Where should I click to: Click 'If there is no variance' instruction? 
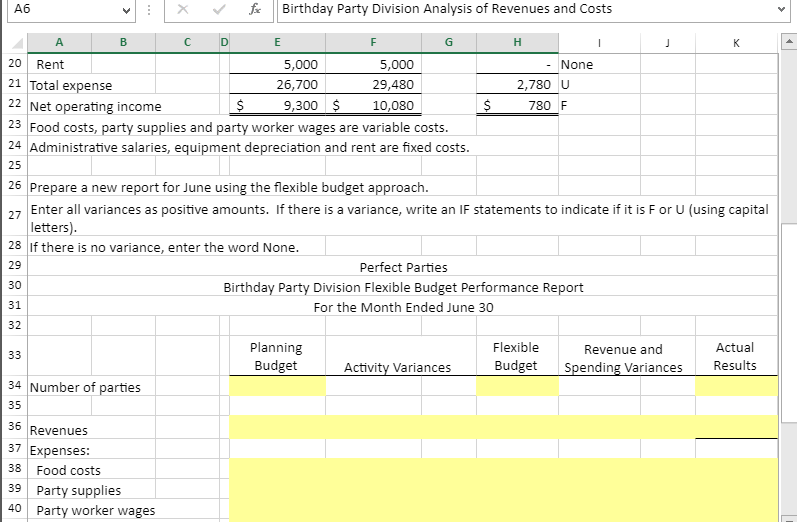(x=164, y=248)
